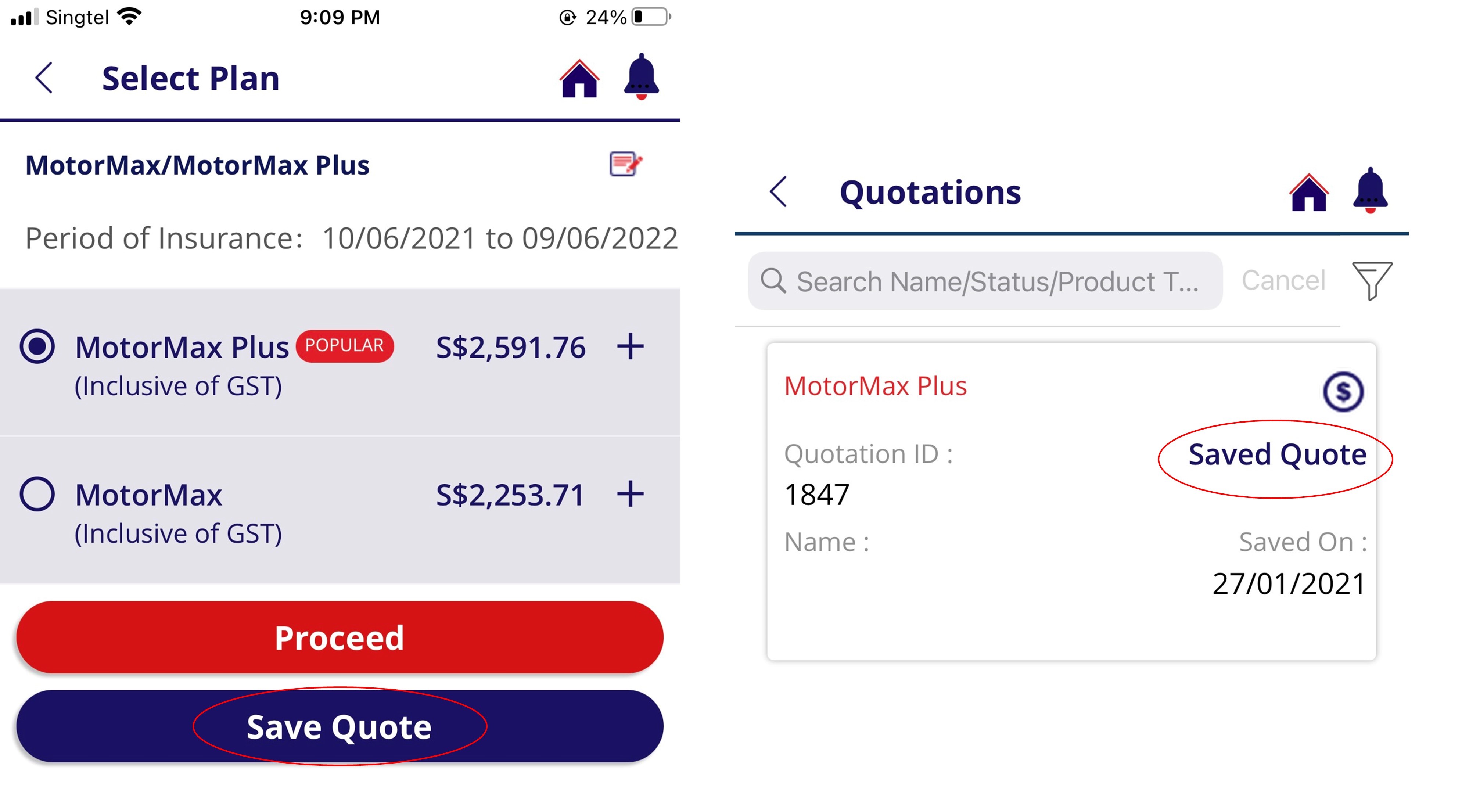The width and height of the screenshot is (1462, 812).
Task: Open notifications bell on Select Plan screen
Action: pos(641,77)
